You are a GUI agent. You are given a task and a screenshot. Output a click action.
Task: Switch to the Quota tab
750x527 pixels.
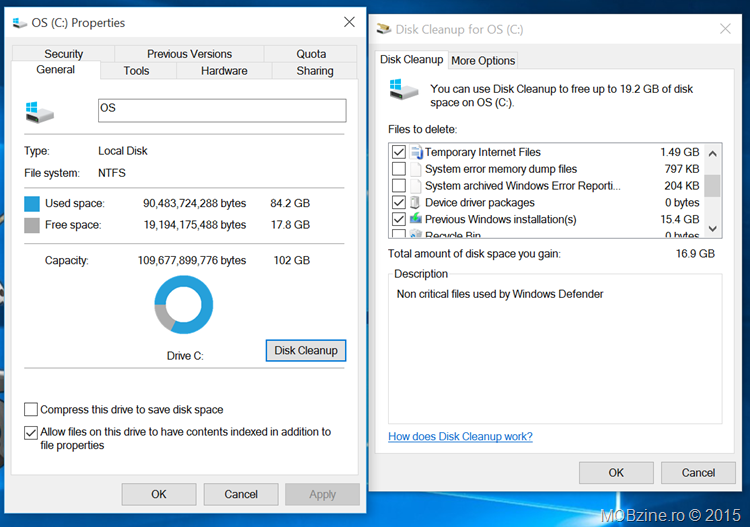(x=311, y=54)
